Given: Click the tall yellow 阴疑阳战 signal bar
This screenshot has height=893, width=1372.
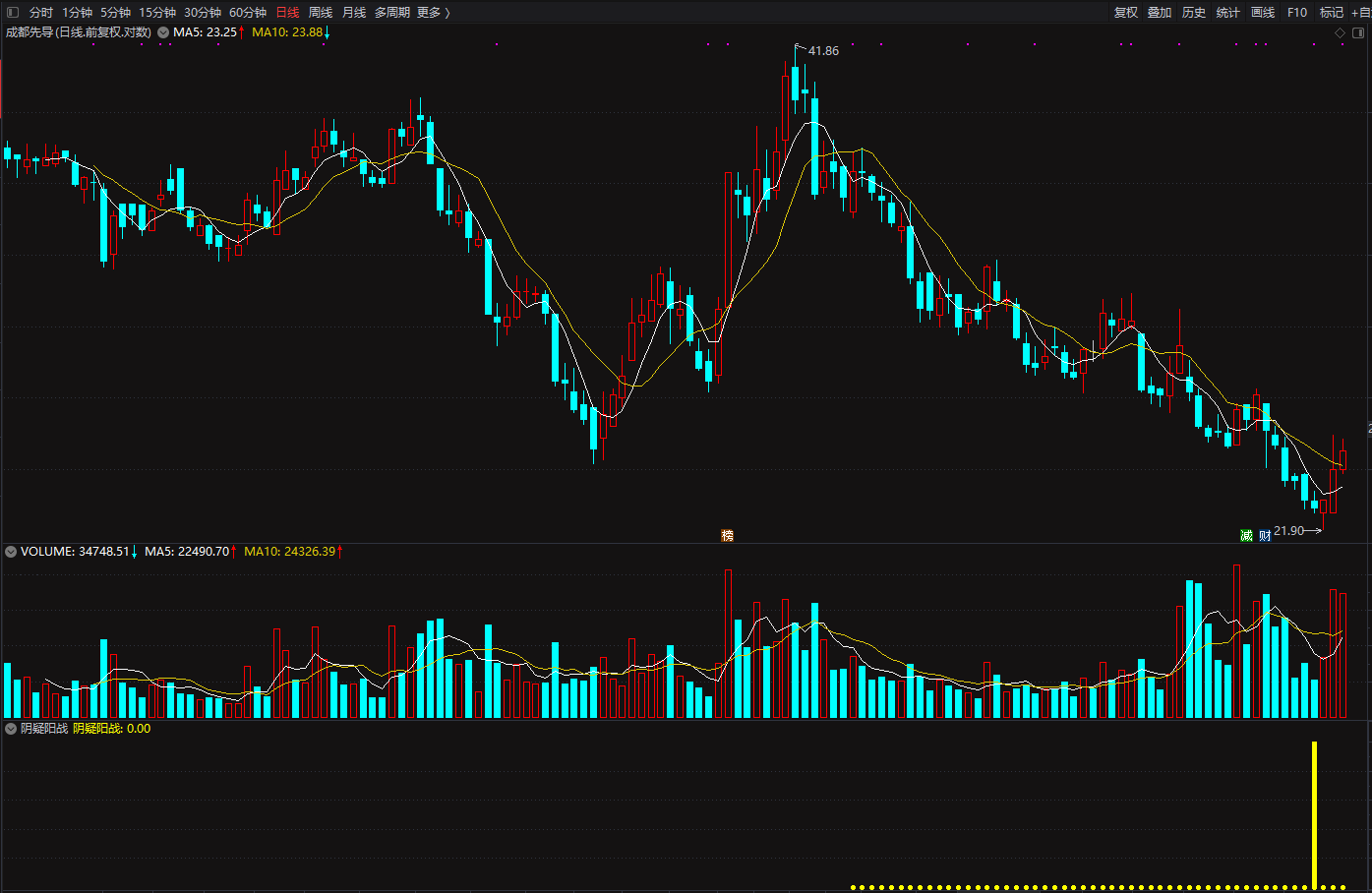Looking at the screenshot, I should pyautogui.click(x=1314, y=814).
